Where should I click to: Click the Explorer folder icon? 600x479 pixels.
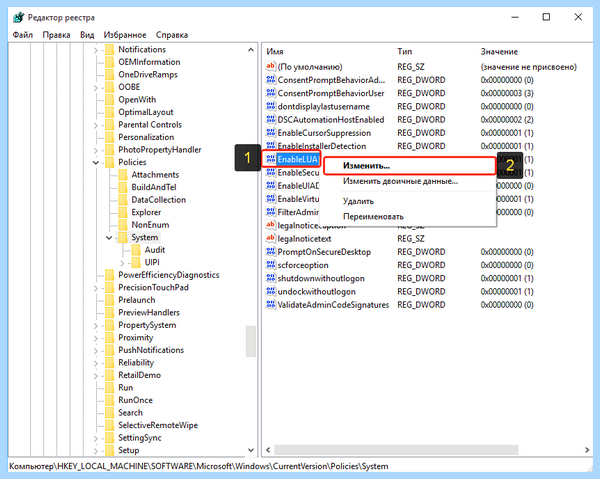tap(122, 212)
